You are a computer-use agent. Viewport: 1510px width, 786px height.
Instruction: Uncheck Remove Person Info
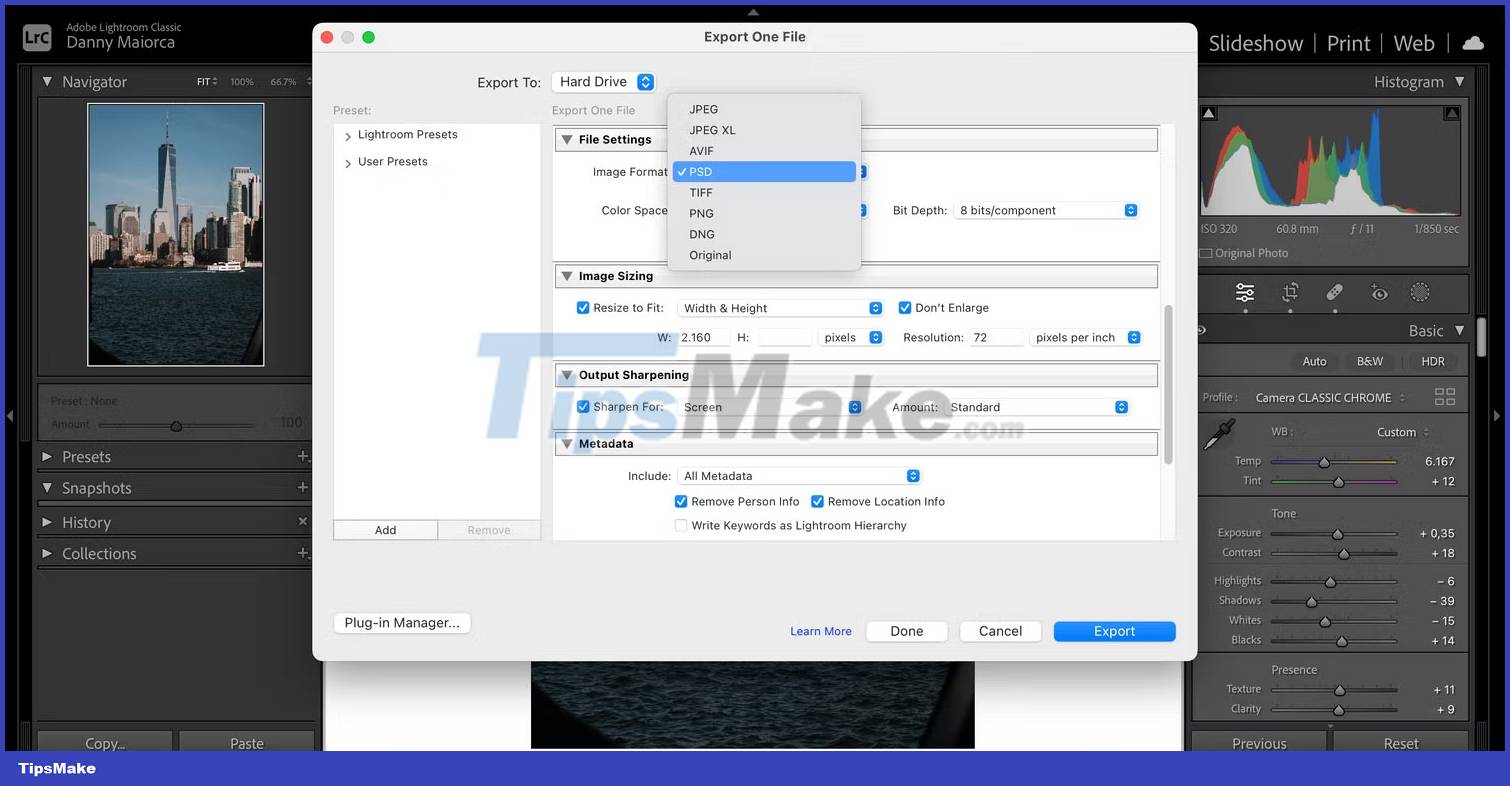(x=681, y=501)
